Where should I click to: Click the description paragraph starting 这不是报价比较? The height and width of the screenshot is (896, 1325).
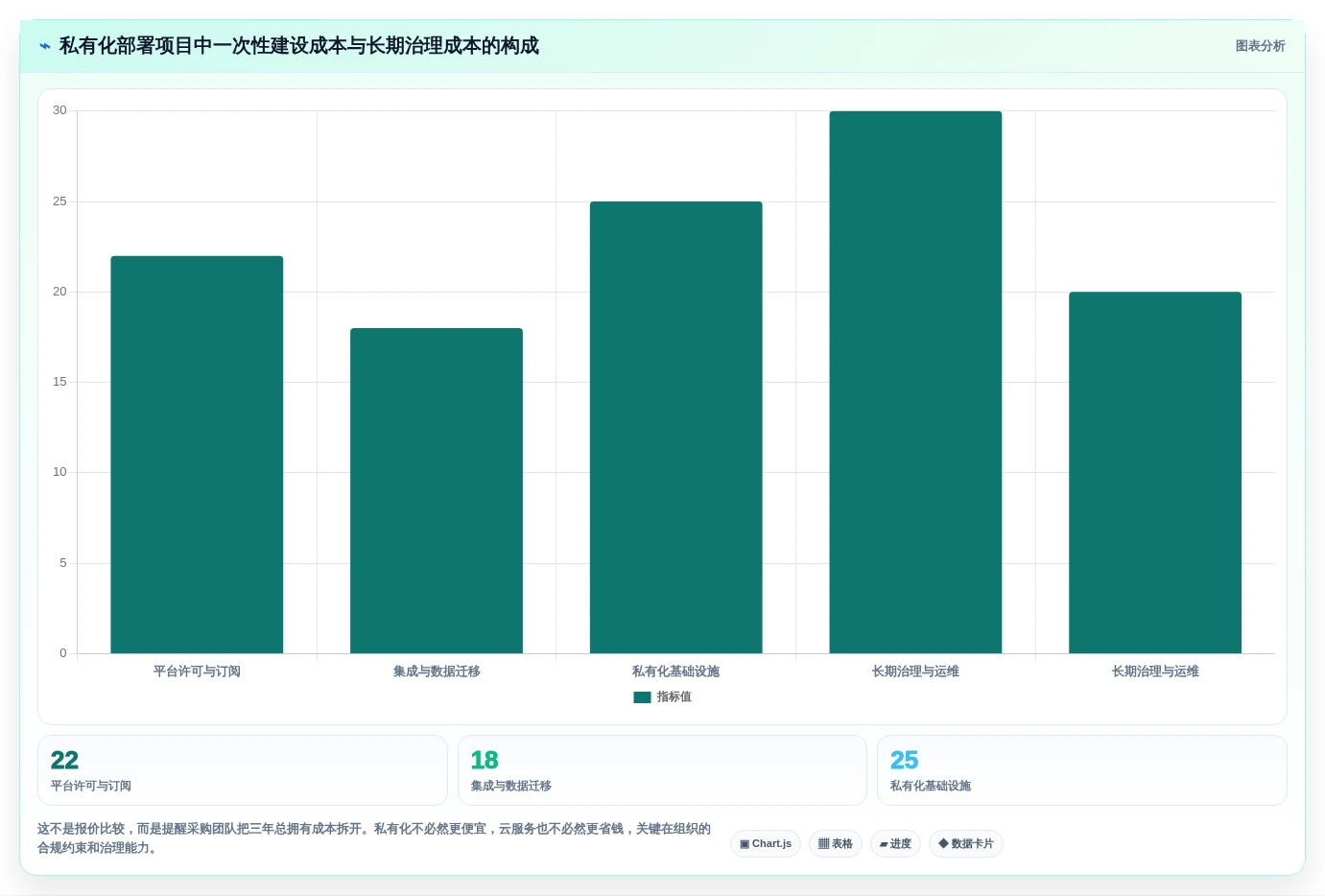click(374, 838)
